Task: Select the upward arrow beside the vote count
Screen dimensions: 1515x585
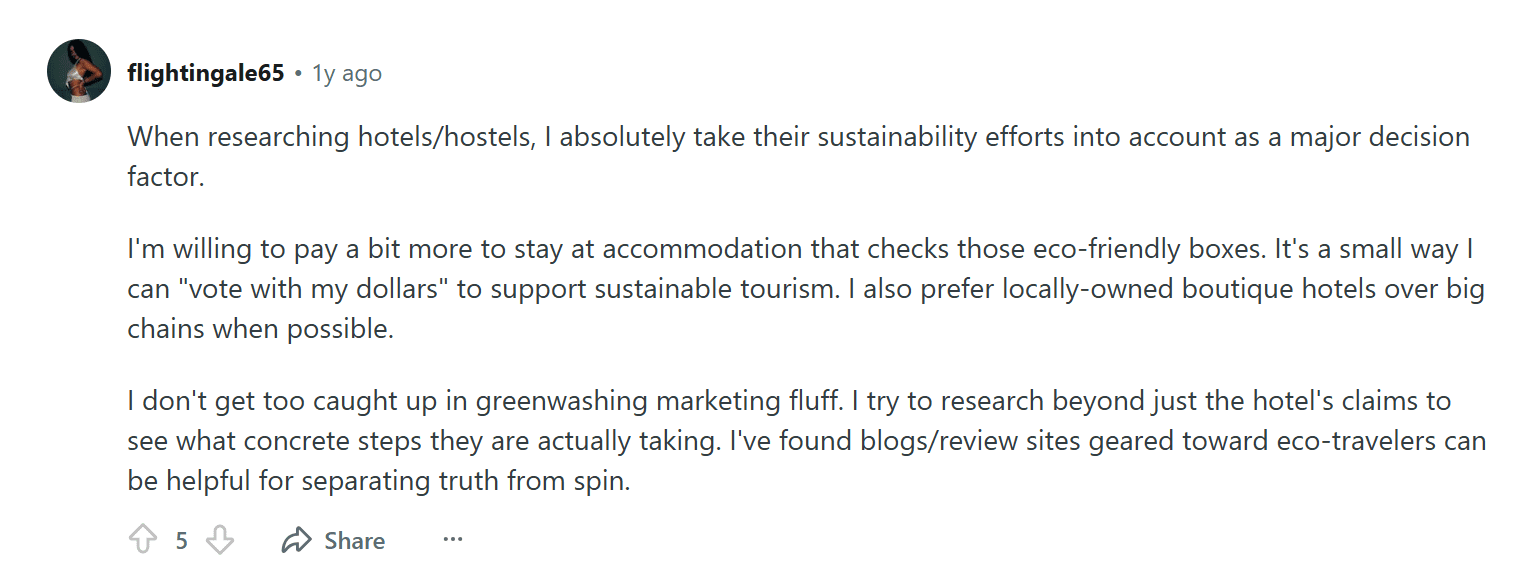Action: 141,539
